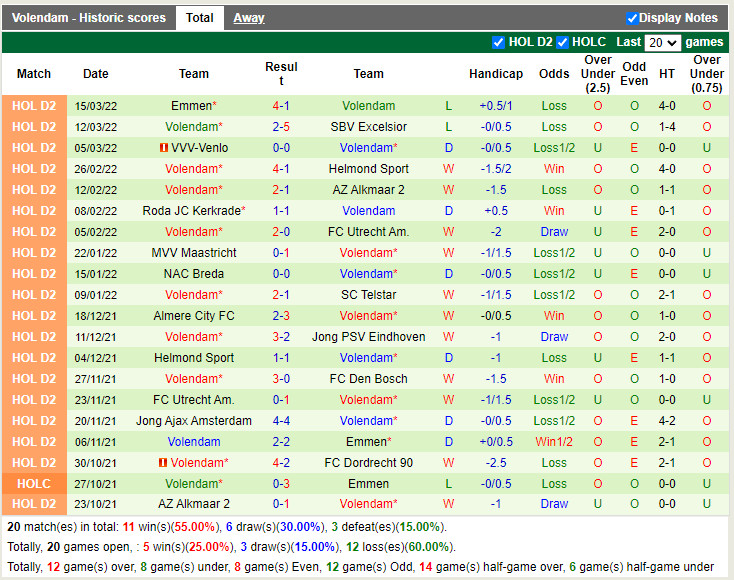The image size is (734, 580).
Task: Click team name SBV Excelsior
Action: pyautogui.click(x=368, y=127)
